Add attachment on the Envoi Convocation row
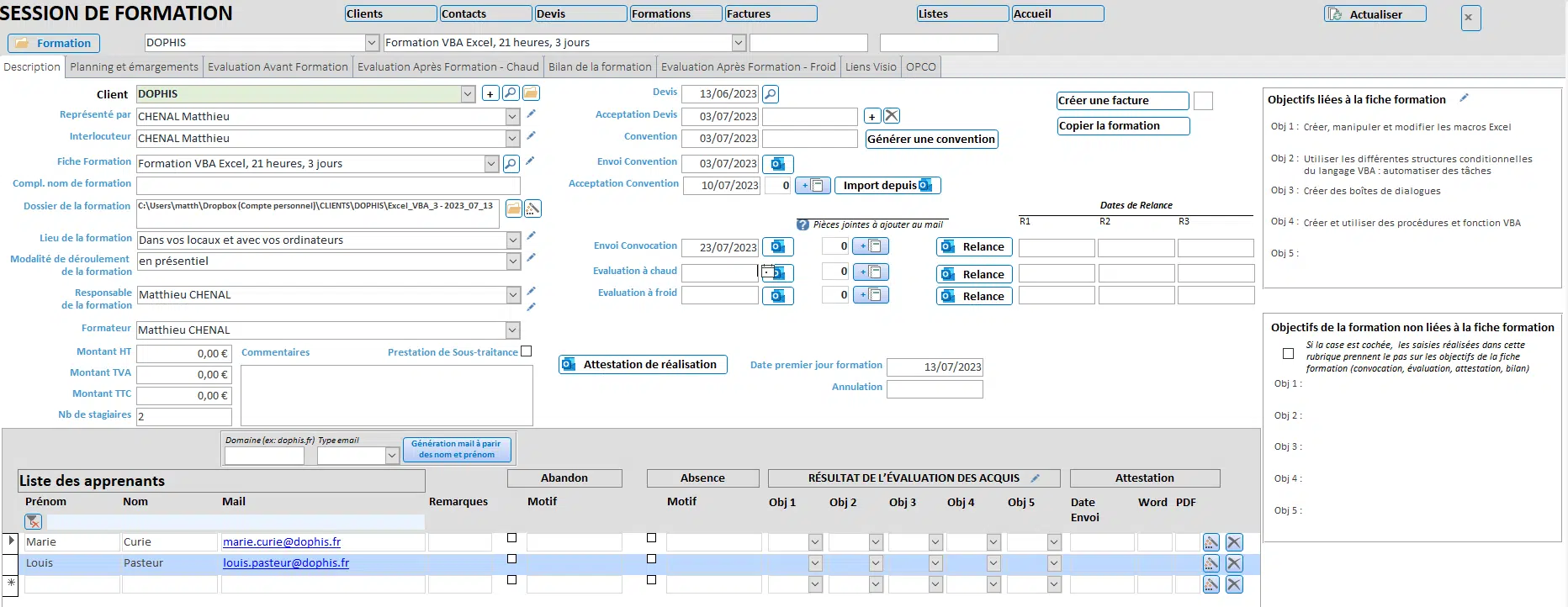 click(x=871, y=247)
